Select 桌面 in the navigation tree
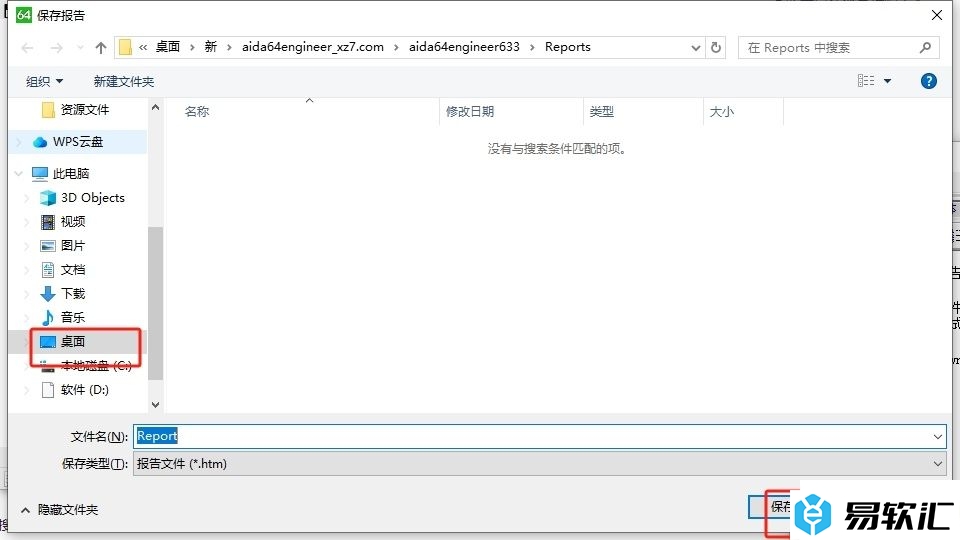960x540 pixels. tap(73, 342)
